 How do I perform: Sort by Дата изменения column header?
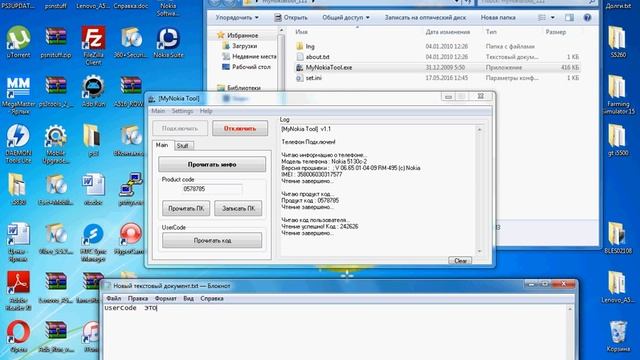(x=448, y=32)
